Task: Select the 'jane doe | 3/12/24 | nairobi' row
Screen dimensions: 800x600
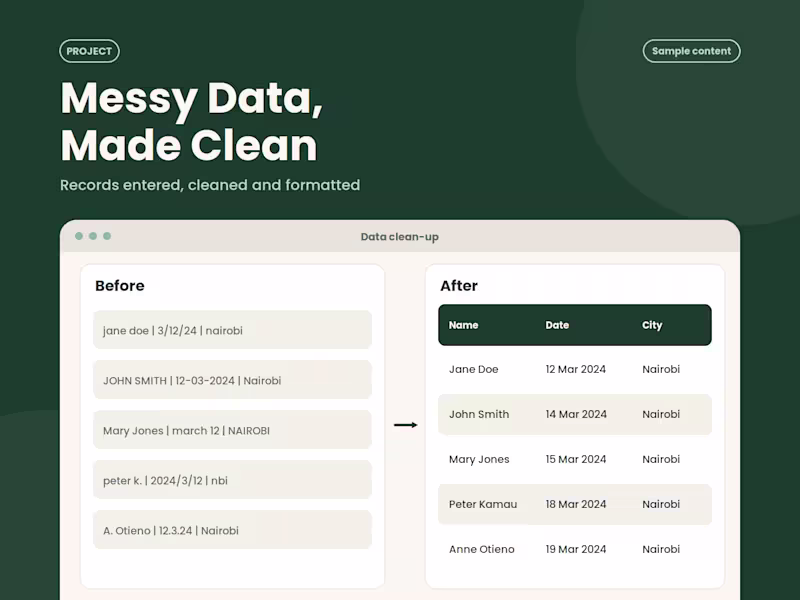Action: [x=232, y=330]
